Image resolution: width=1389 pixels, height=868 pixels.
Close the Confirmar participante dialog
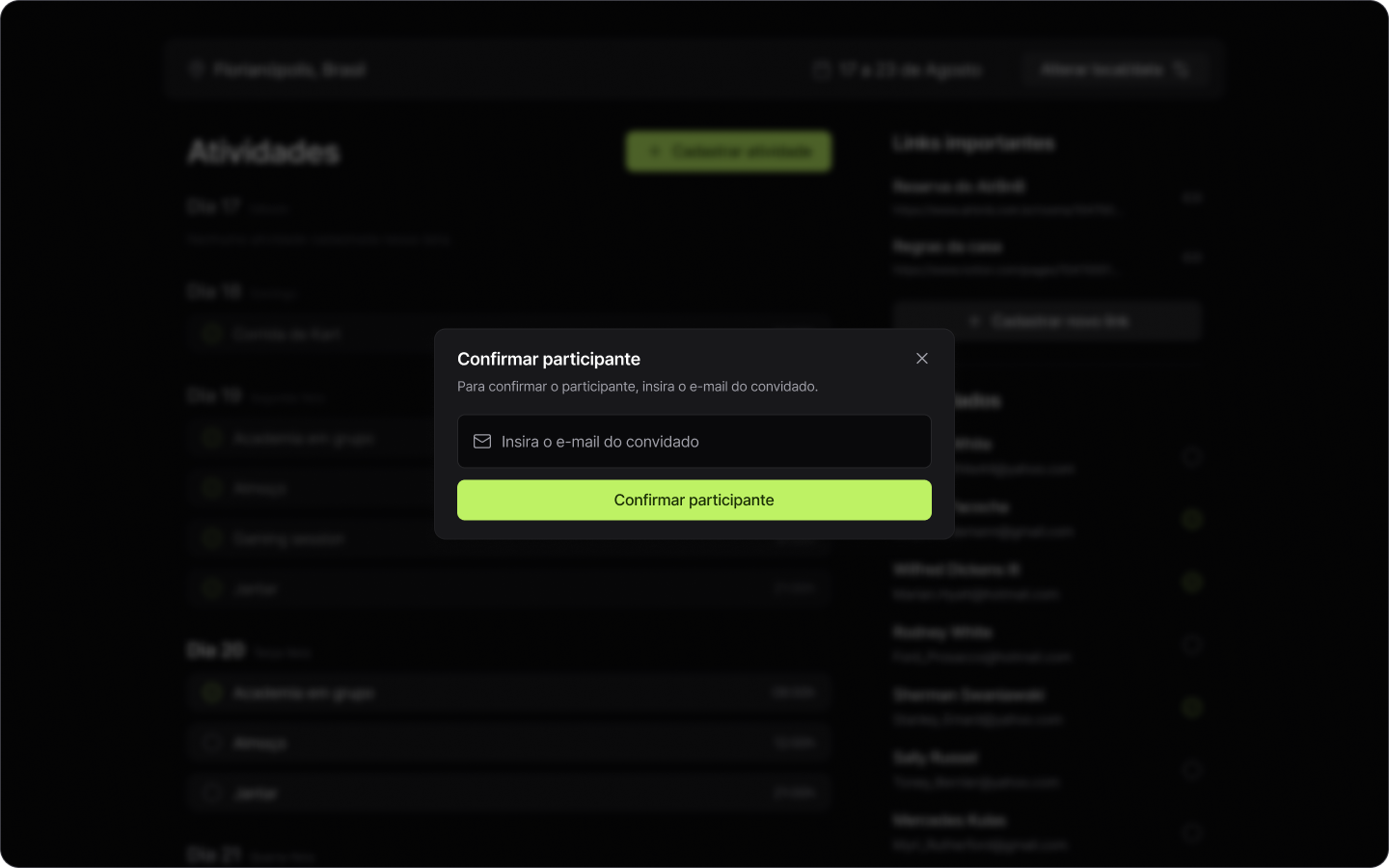(922, 358)
